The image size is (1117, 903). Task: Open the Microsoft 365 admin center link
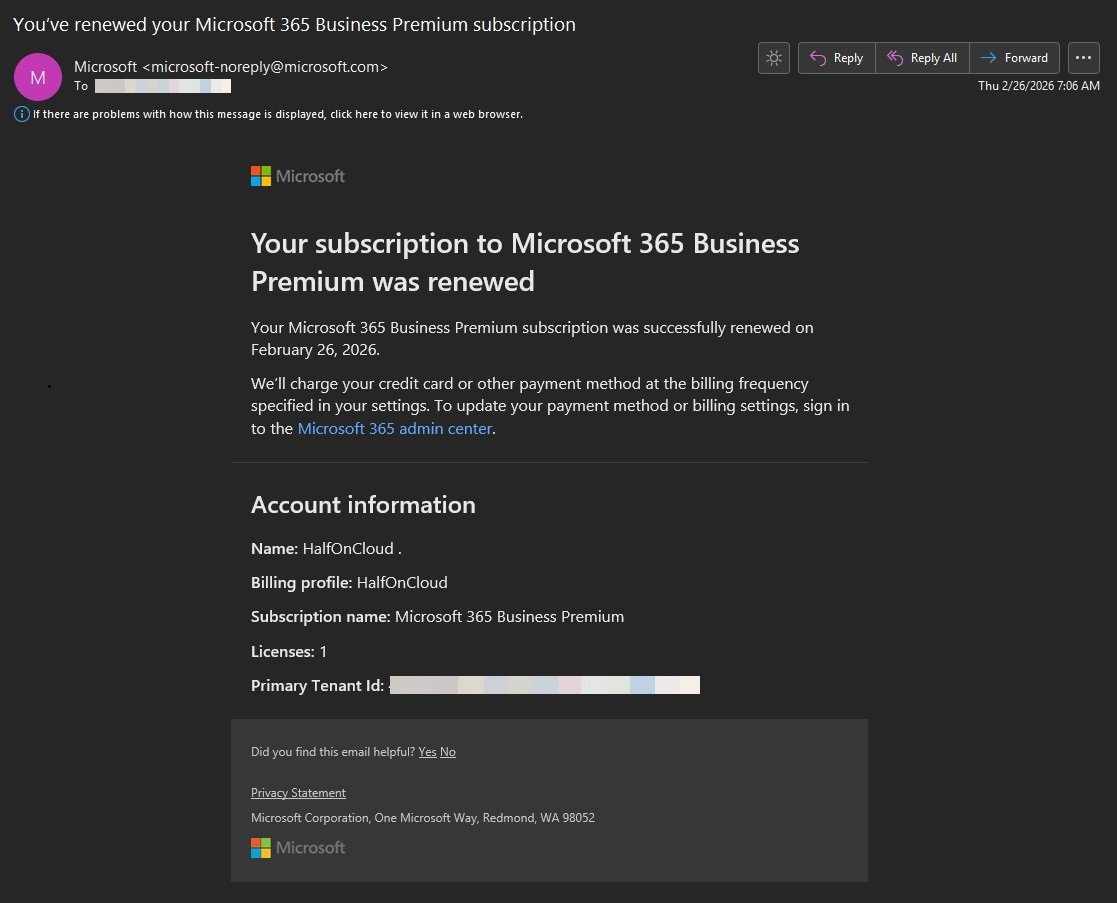click(x=394, y=428)
